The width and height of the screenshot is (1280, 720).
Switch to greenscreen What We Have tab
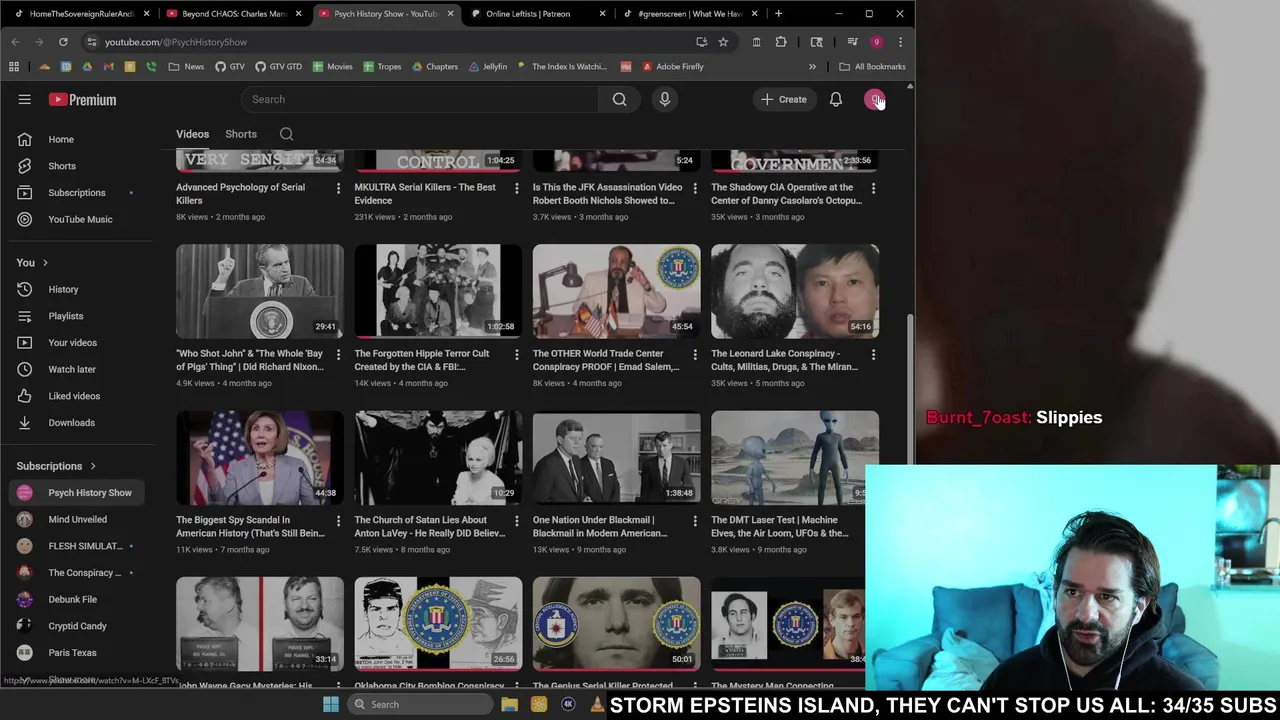pyautogui.click(x=688, y=14)
